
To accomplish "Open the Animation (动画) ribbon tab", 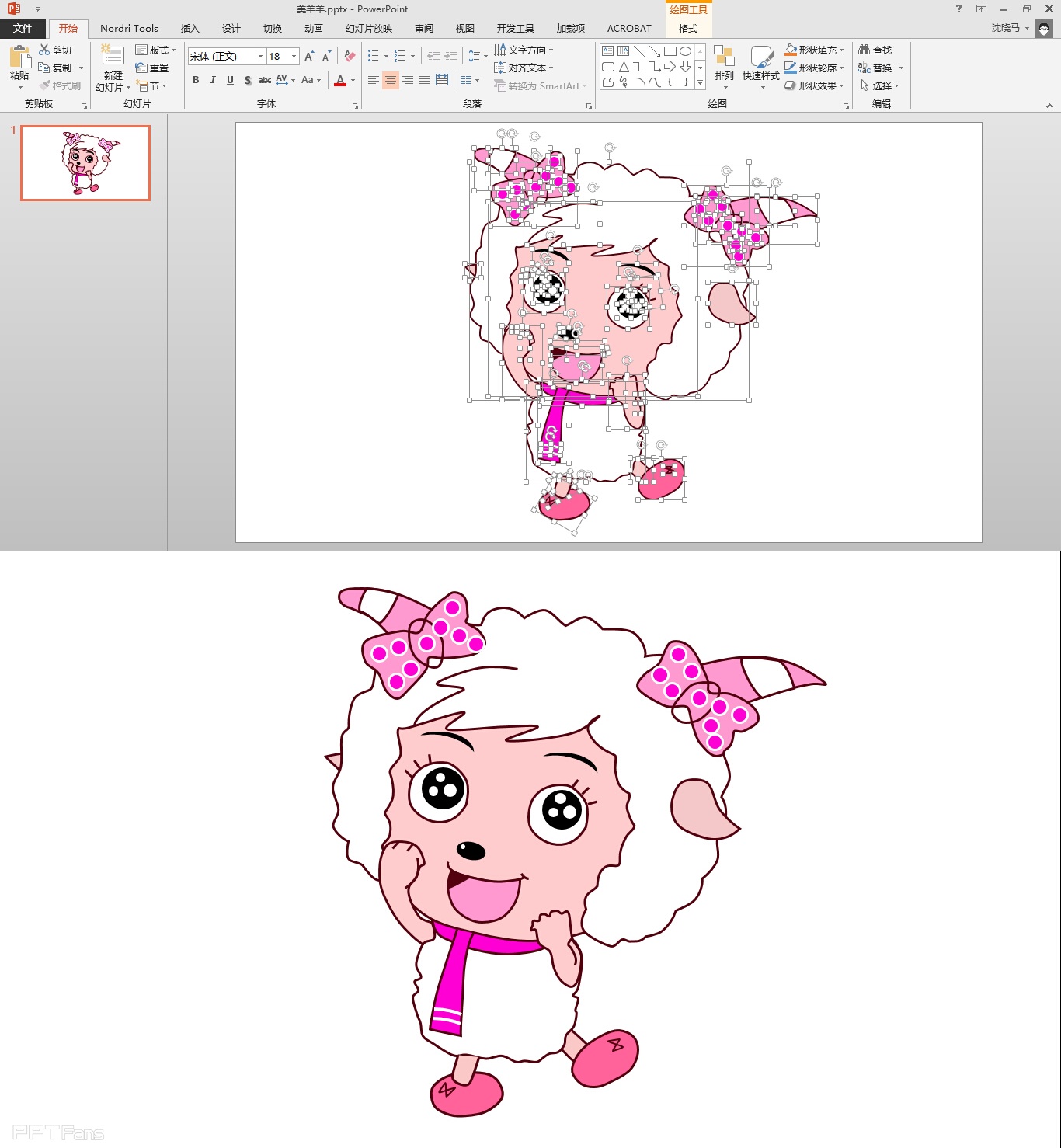I will tap(313, 29).
